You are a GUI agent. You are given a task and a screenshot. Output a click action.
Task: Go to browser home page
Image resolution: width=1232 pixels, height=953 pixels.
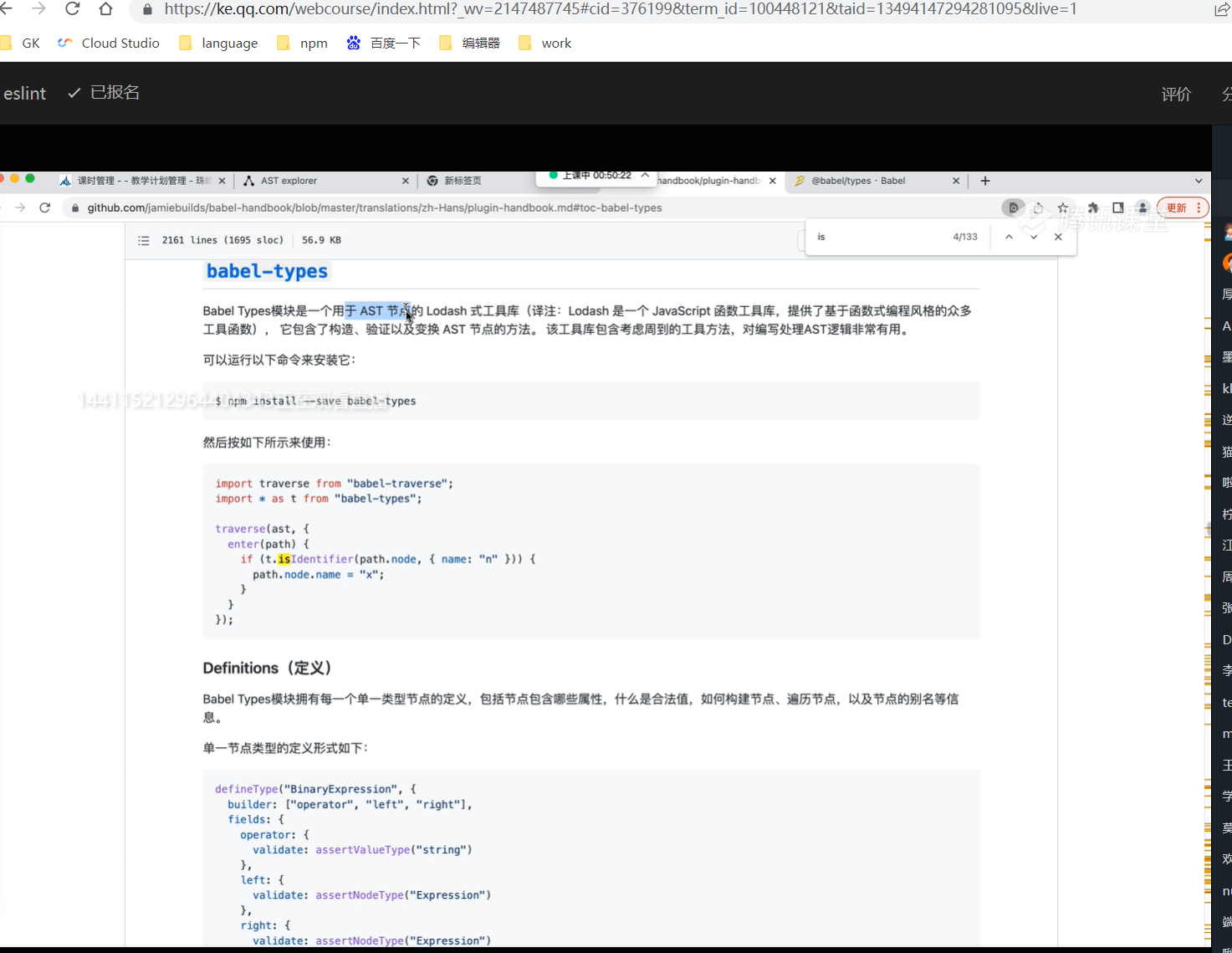click(105, 9)
